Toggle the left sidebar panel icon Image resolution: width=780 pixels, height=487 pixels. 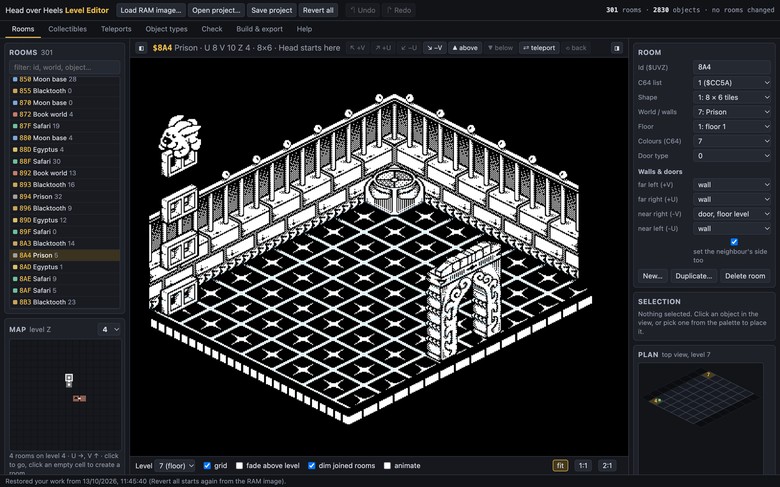(141, 48)
